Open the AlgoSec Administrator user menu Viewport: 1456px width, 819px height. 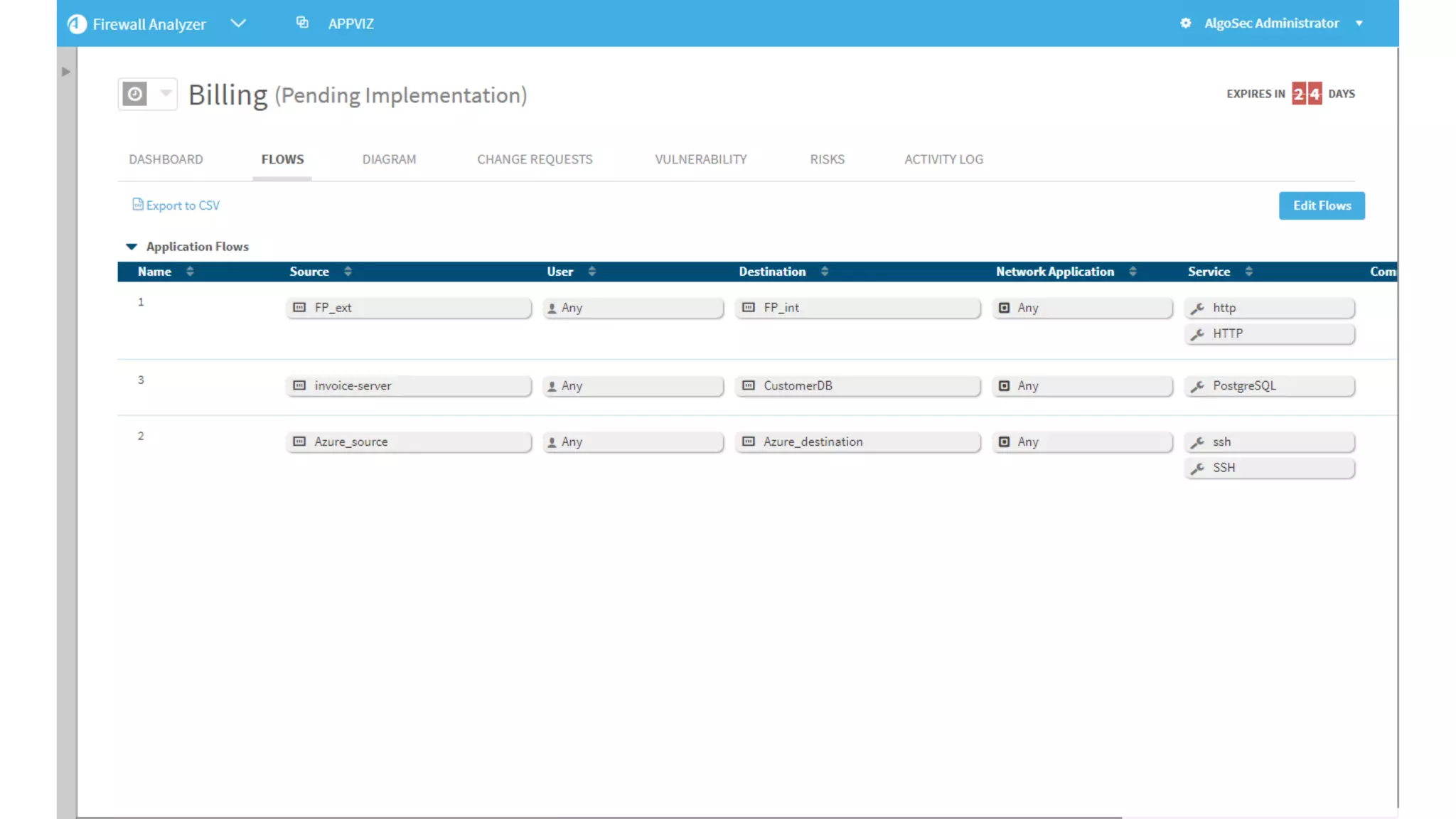[x=1359, y=23]
